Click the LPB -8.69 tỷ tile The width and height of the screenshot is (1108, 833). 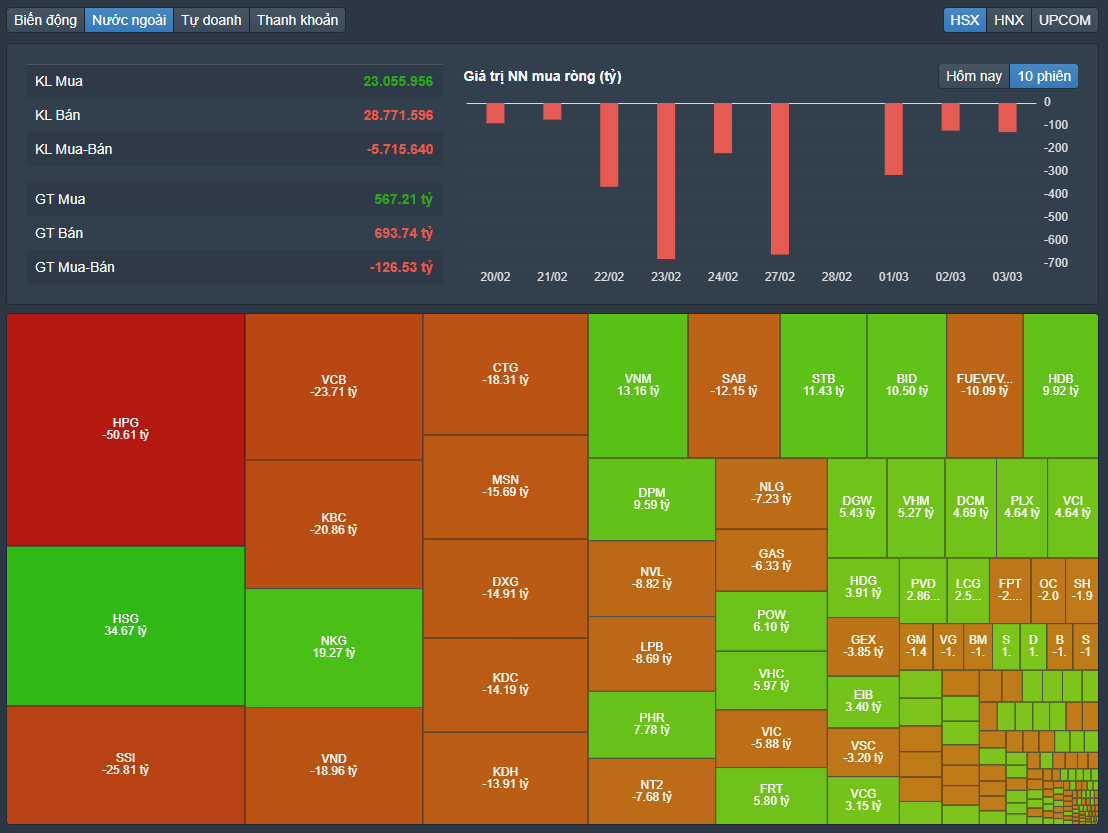[652, 654]
